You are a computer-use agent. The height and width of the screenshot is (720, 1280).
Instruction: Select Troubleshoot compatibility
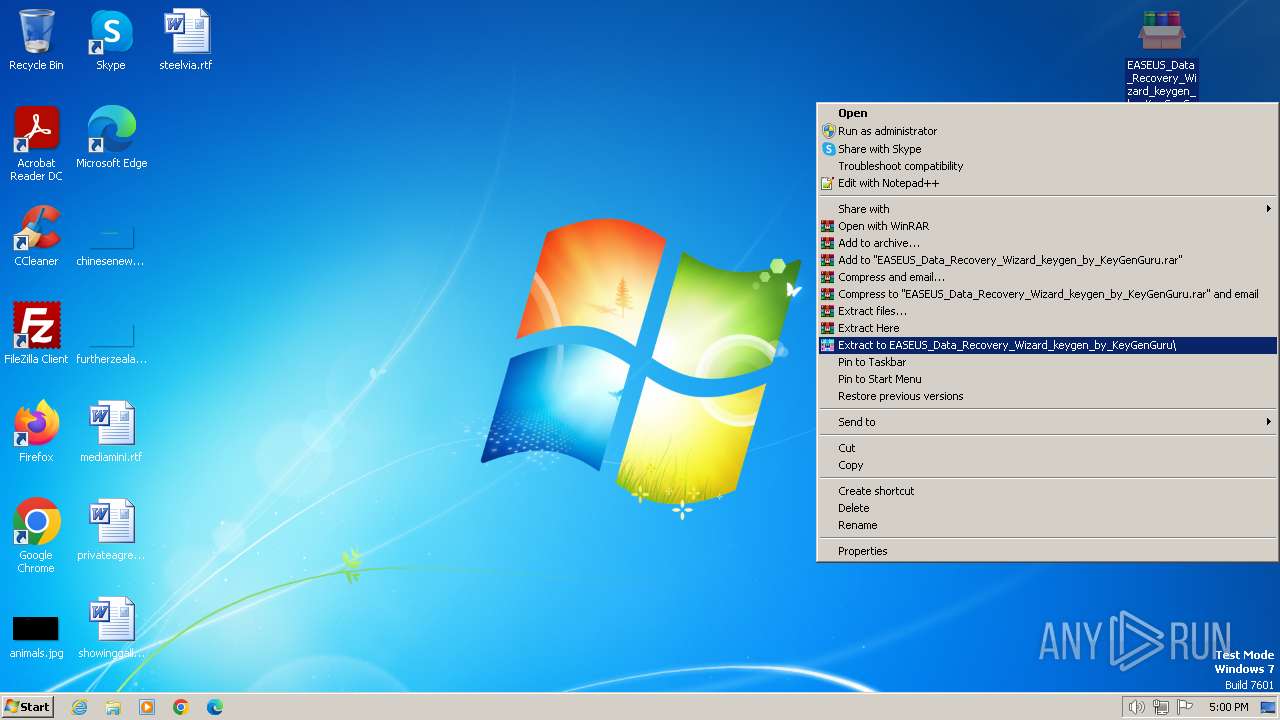click(x=1048, y=166)
